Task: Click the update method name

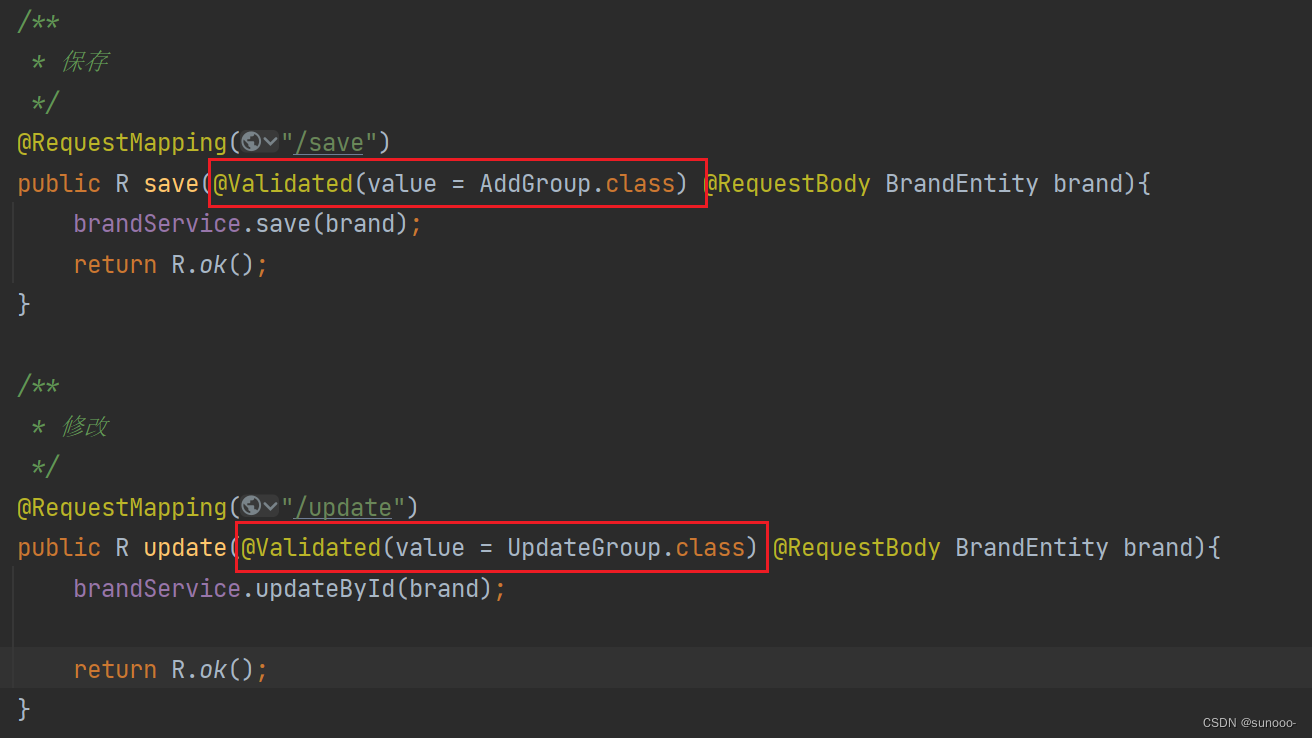Action: (x=185, y=548)
